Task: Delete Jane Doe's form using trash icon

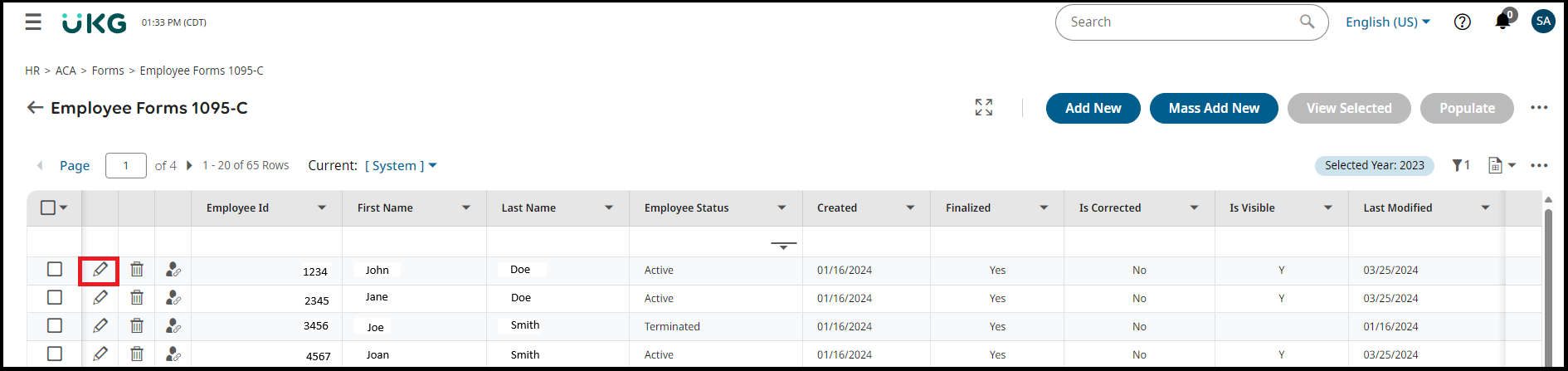Action: (137, 298)
